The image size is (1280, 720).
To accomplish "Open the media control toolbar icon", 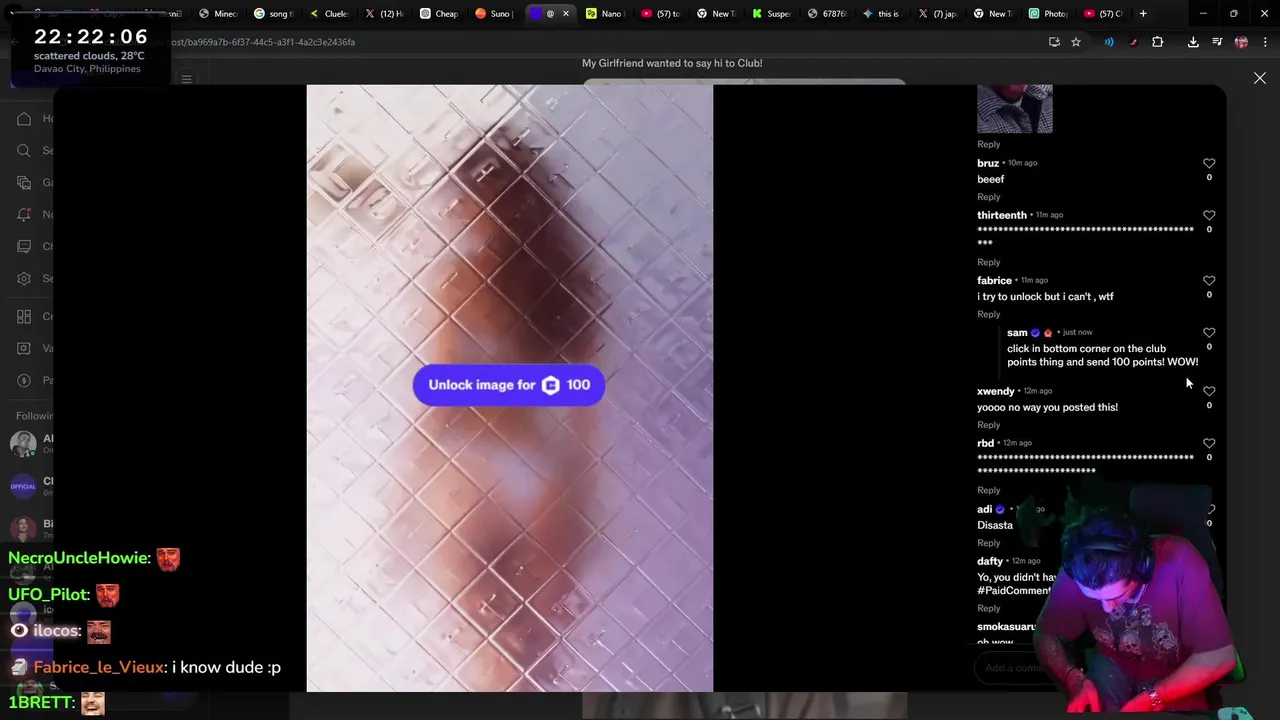I will click(x=1217, y=42).
